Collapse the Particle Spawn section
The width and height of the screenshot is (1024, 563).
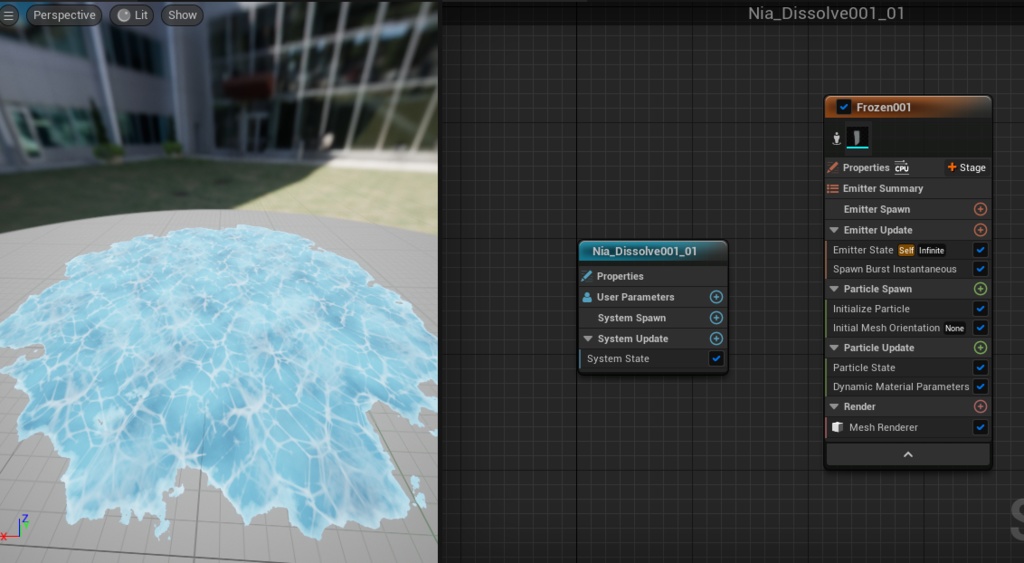834,289
